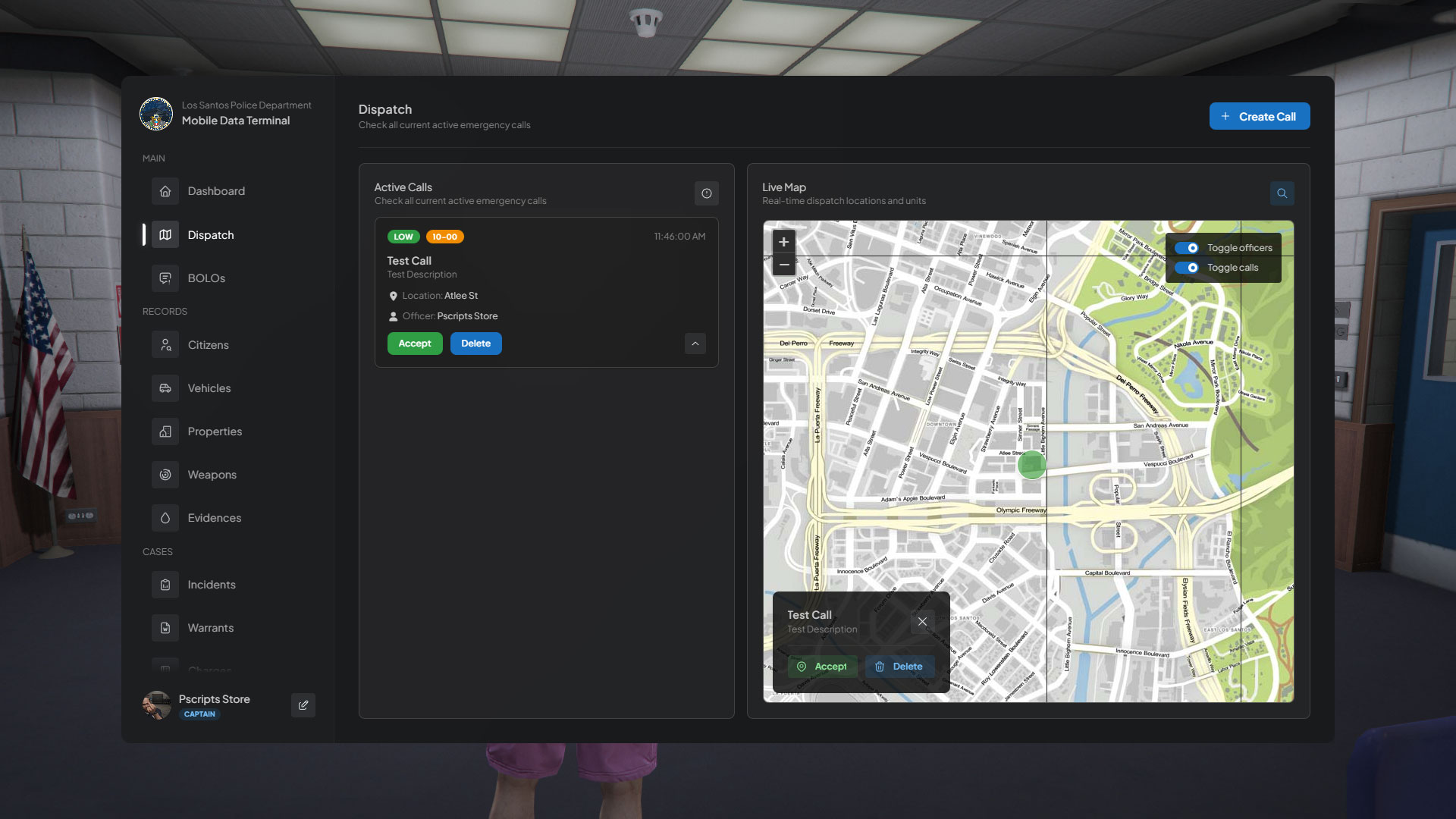Click the Live Map search icon
1456x819 pixels.
coord(1282,193)
